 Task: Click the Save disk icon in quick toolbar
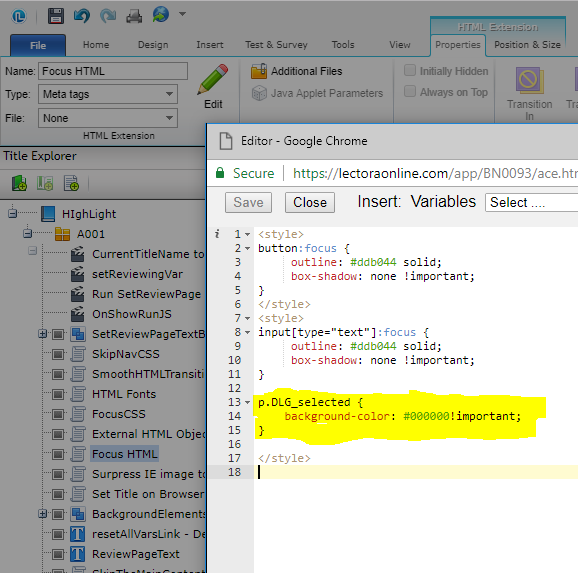click(56, 16)
